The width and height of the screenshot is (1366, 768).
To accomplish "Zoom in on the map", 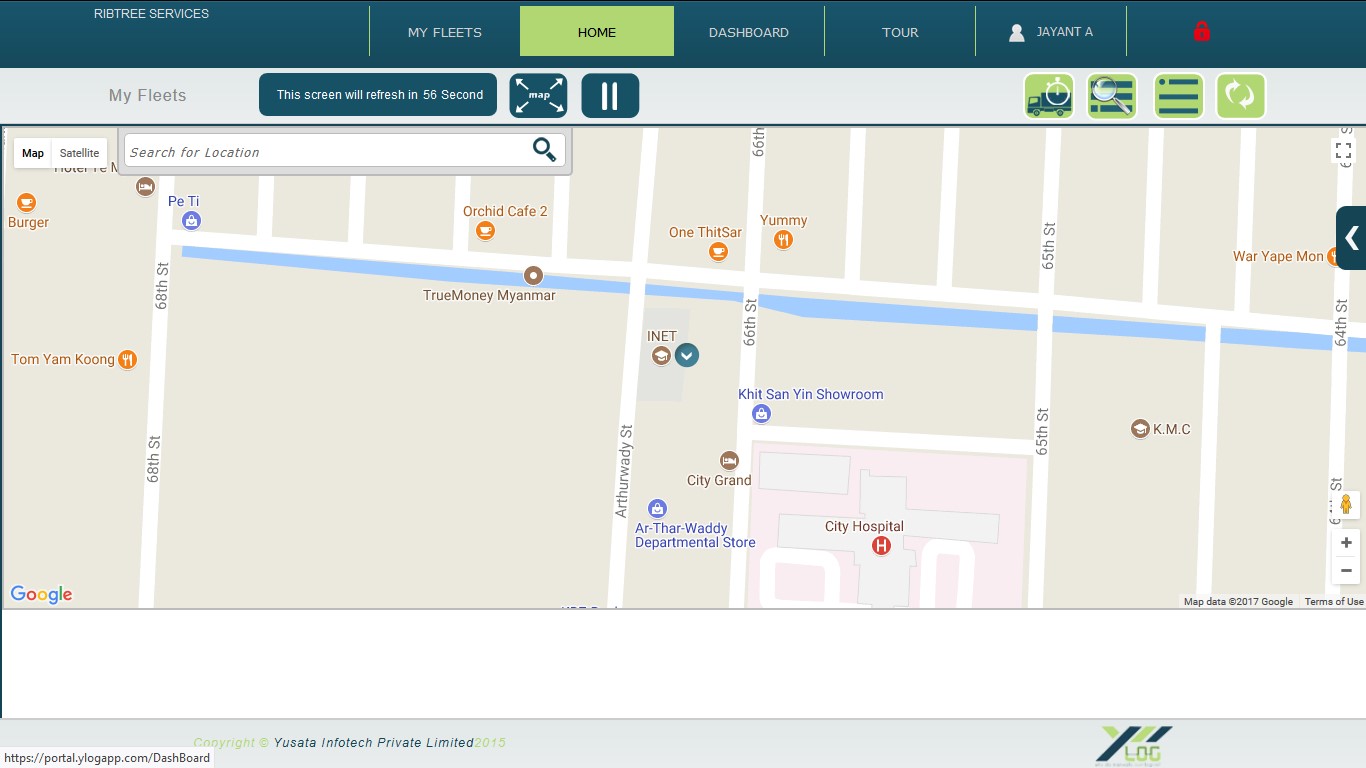I will click(1346, 542).
